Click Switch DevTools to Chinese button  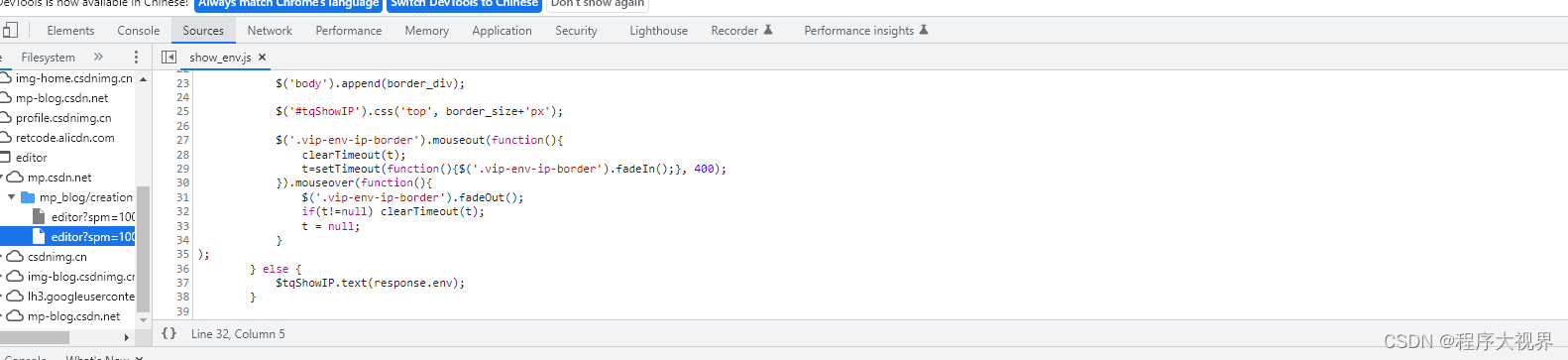(x=464, y=4)
